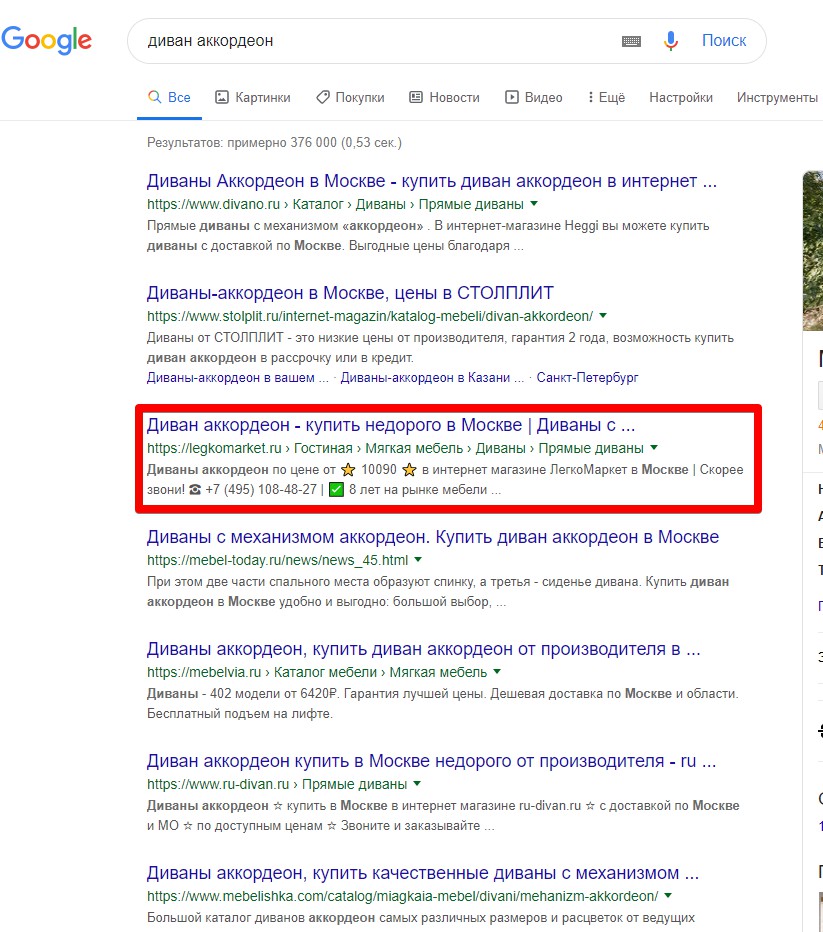The height and width of the screenshot is (932, 823).
Task: Expand arrow next to stolplit.ru URL
Action: pos(603,316)
